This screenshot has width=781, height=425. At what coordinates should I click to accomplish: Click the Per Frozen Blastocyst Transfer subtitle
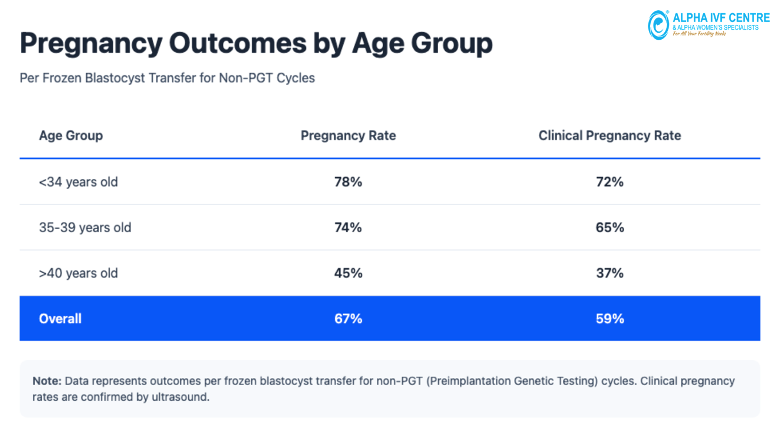(x=167, y=77)
